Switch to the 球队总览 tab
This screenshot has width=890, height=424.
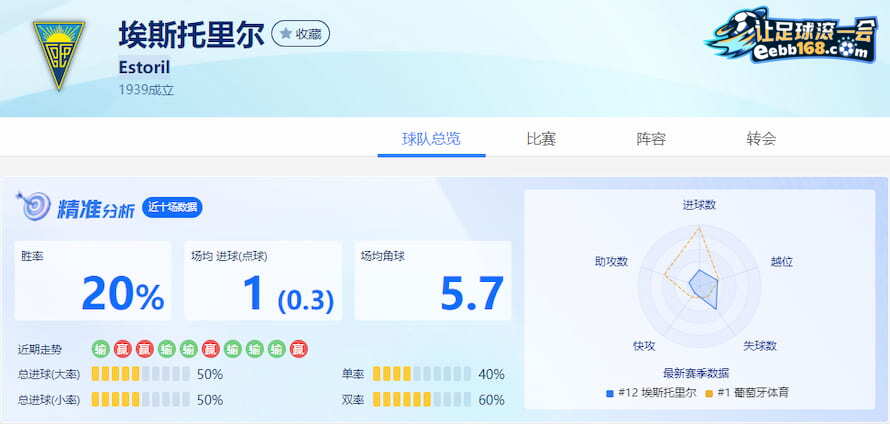pyautogui.click(x=431, y=139)
